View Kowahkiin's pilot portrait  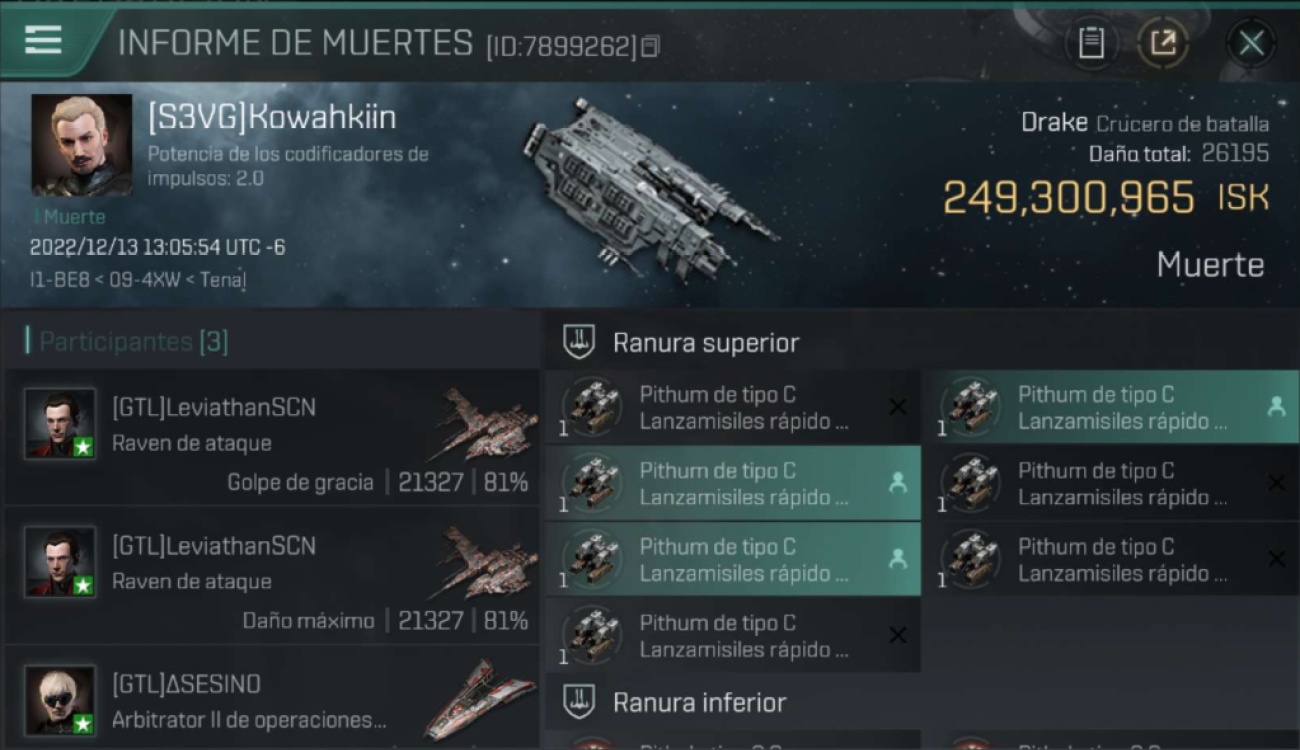(81, 145)
